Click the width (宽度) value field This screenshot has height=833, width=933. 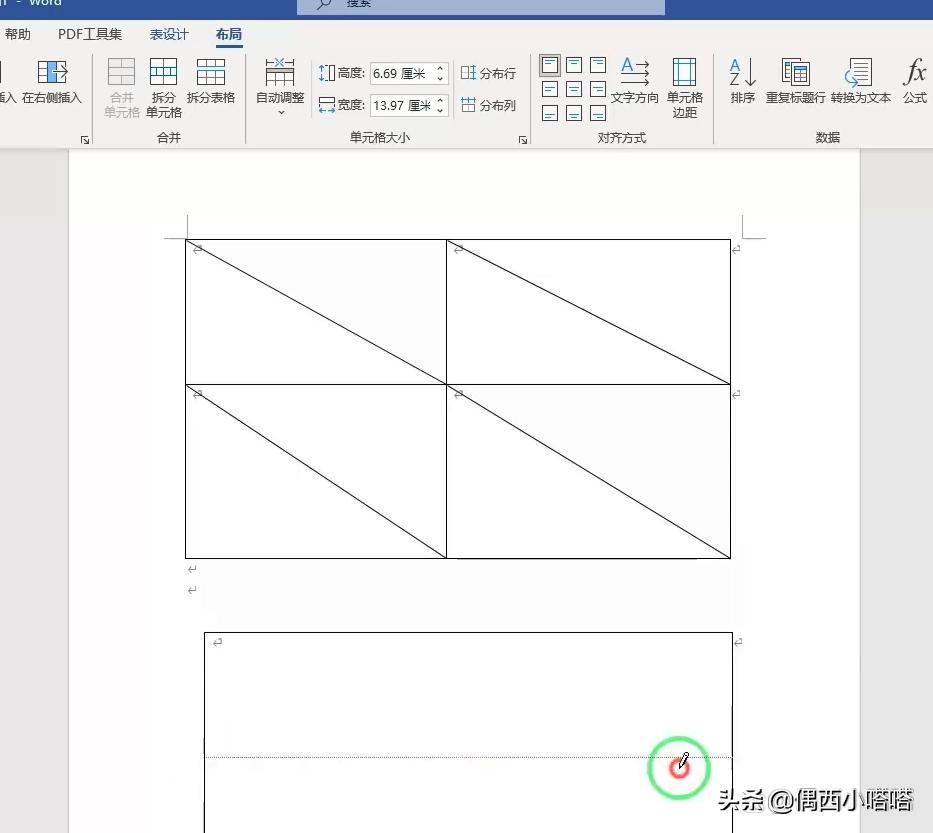point(404,105)
